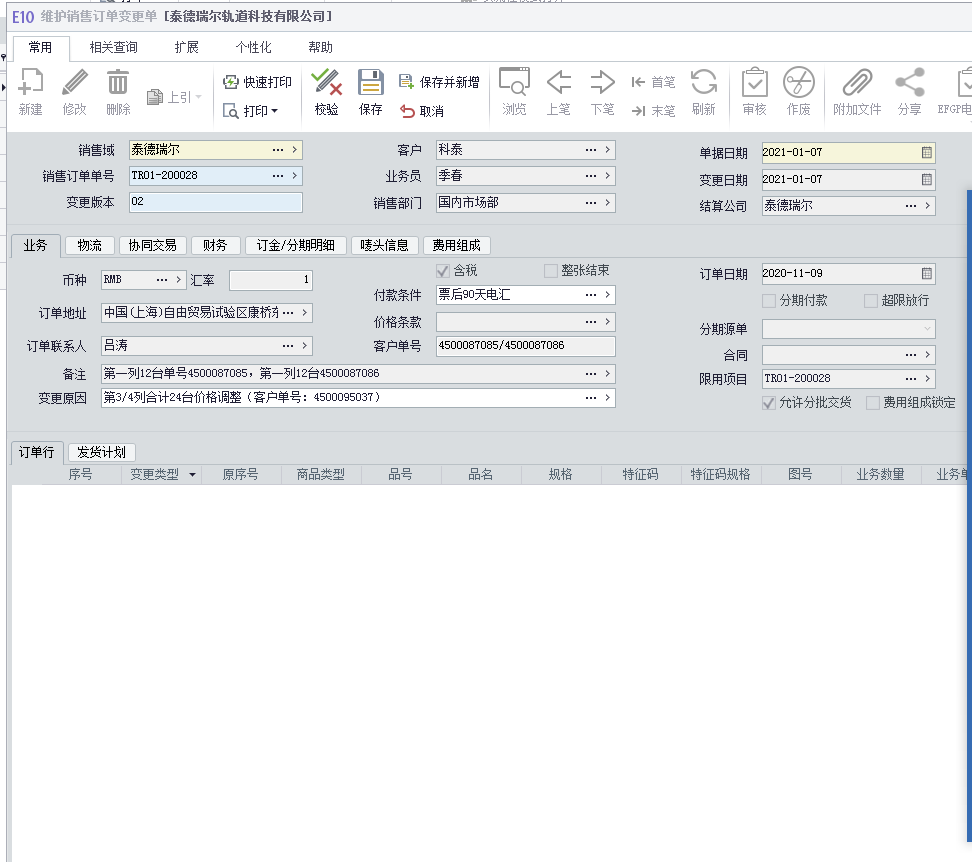
Task: Click the 刷新 refresh icon
Action: click(704, 82)
